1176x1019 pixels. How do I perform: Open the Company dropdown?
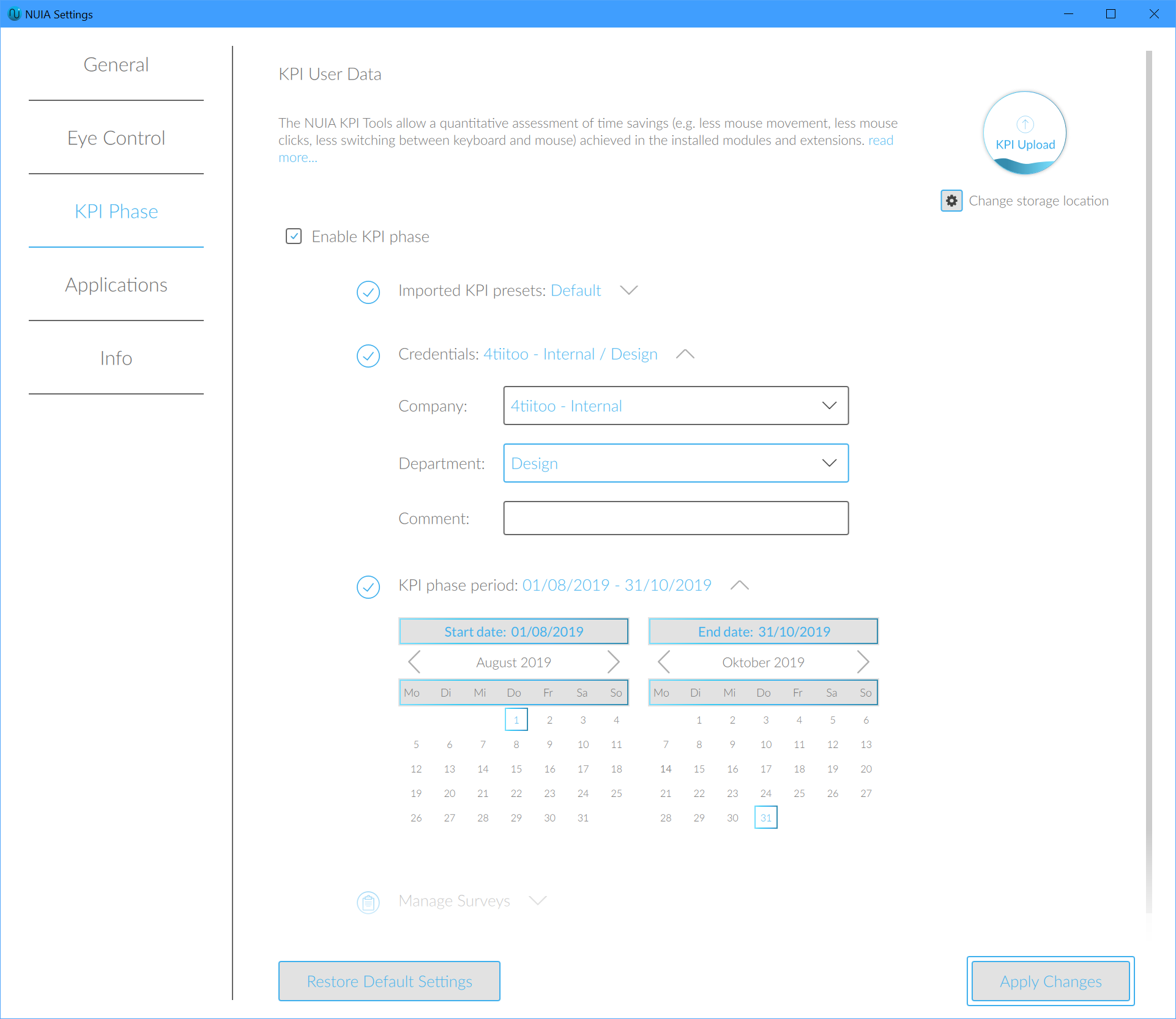click(675, 406)
